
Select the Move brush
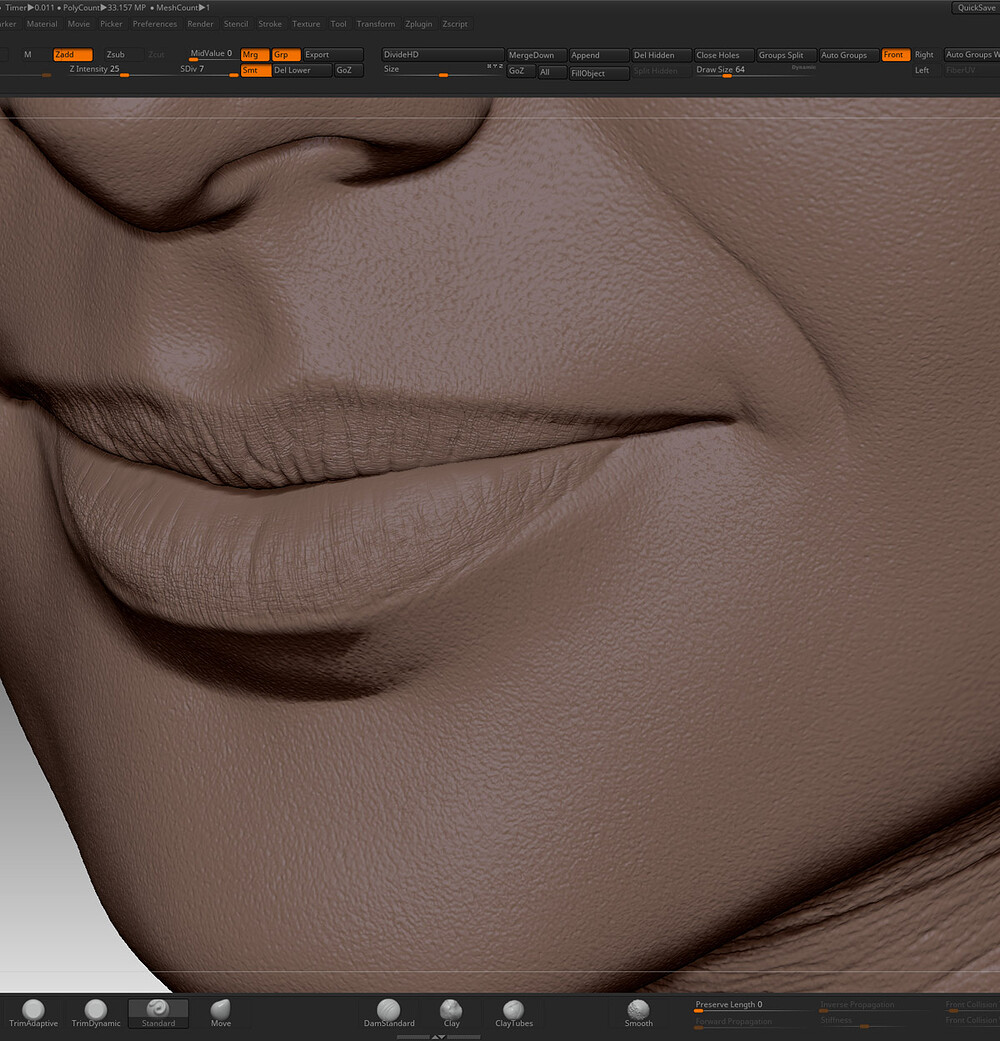pos(220,1014)
